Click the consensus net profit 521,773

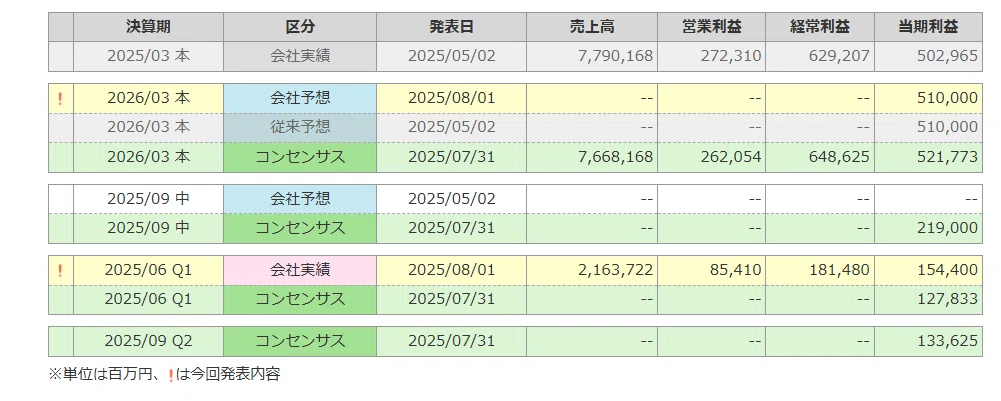(x=947, y=157)
